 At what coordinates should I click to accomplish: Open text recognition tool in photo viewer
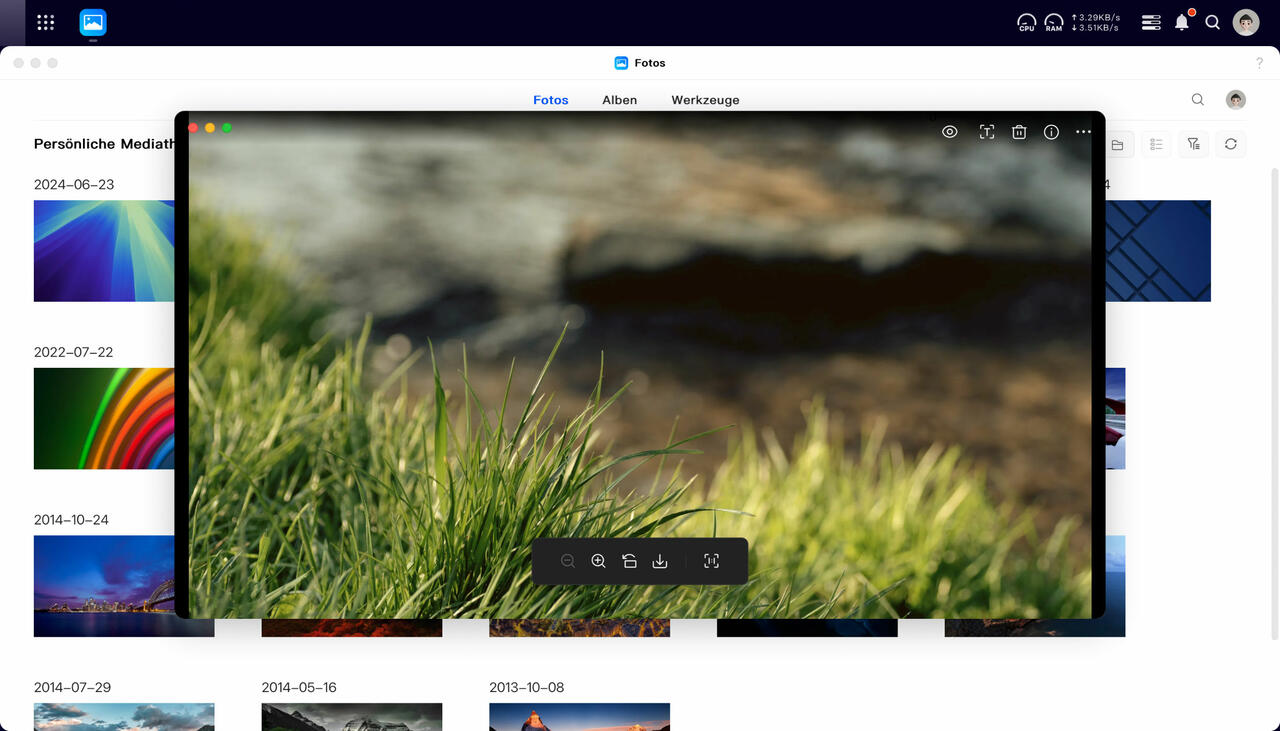pyautogui.click(x=987, y=132)
